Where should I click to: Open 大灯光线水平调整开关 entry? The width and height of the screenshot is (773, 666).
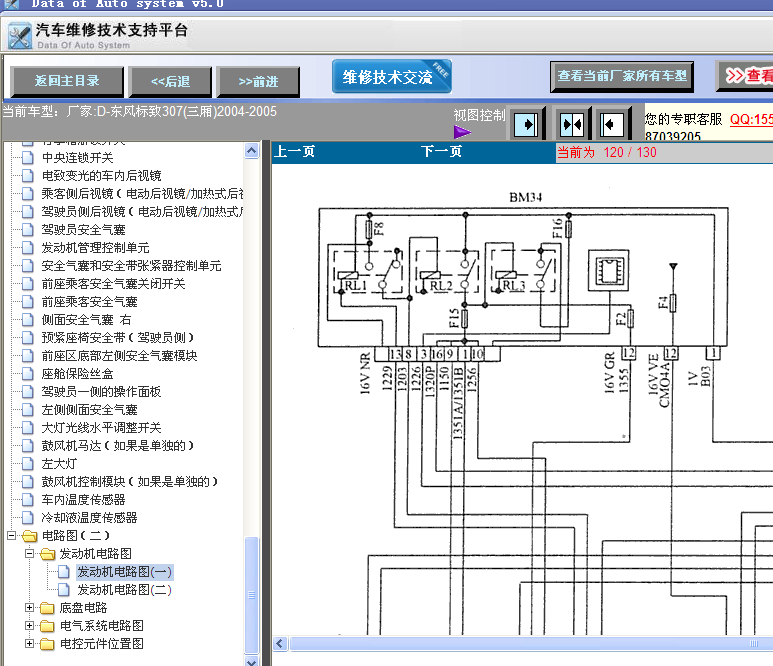(x=102, y=427)
